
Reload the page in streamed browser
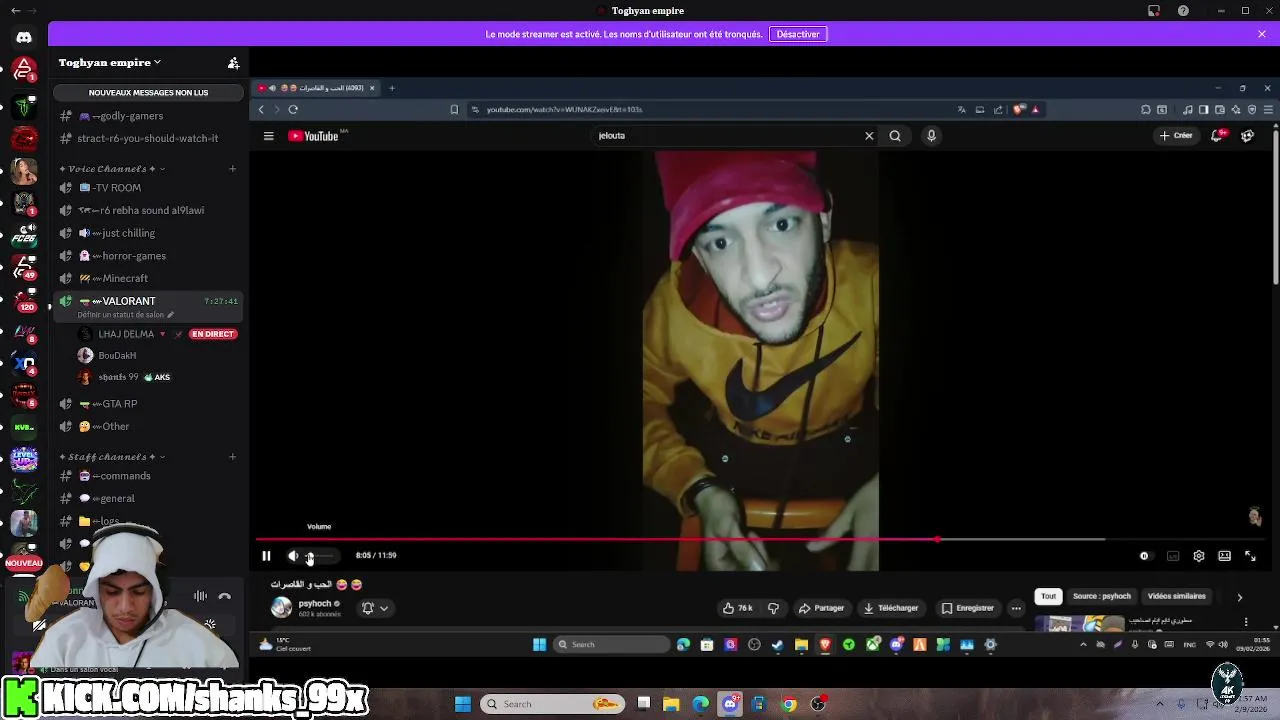pyautogui.click(x=293, y=109)
